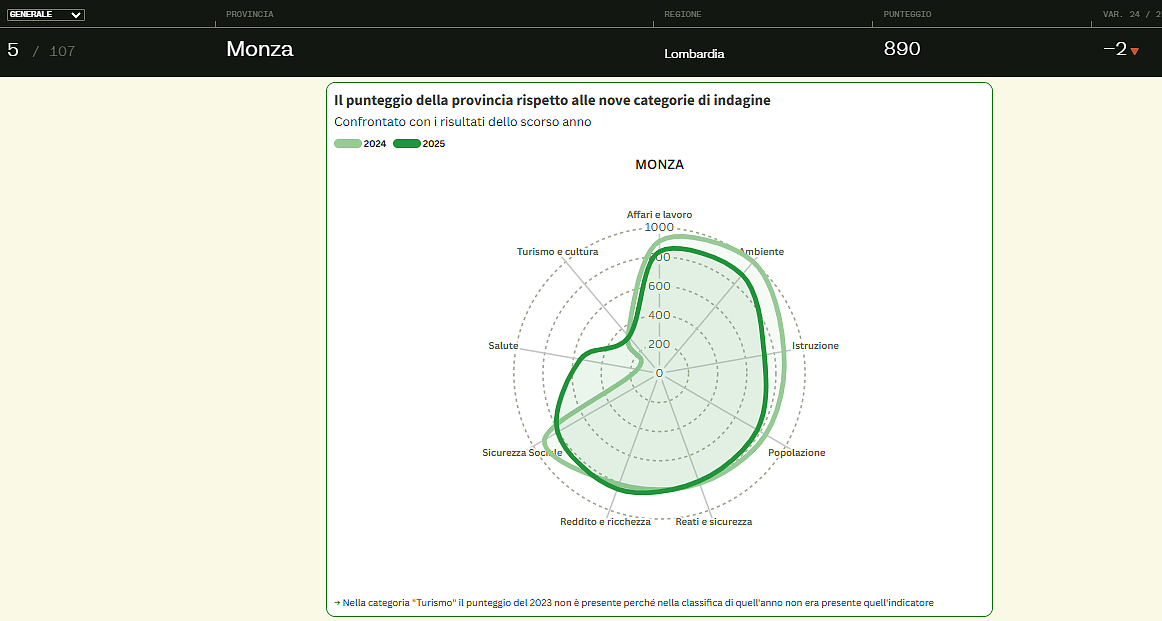Click the Reddito e ricchezza axis label

605,522
